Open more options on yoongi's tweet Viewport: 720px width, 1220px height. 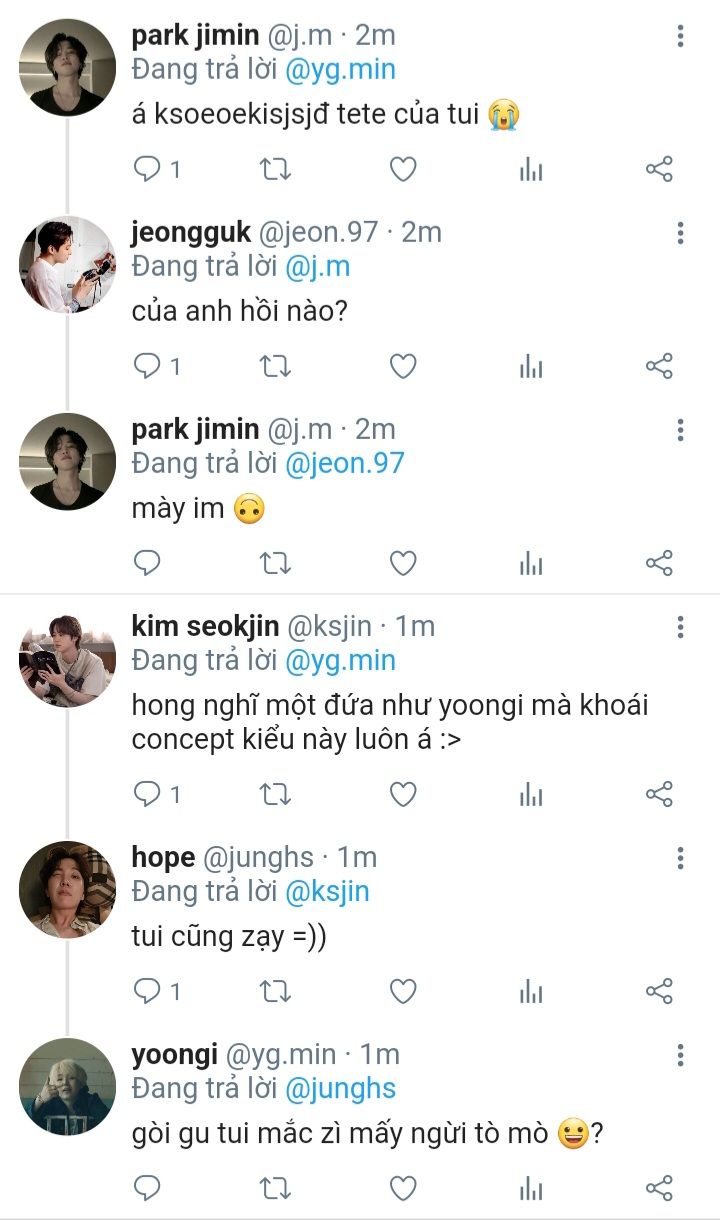point(680,1055)
